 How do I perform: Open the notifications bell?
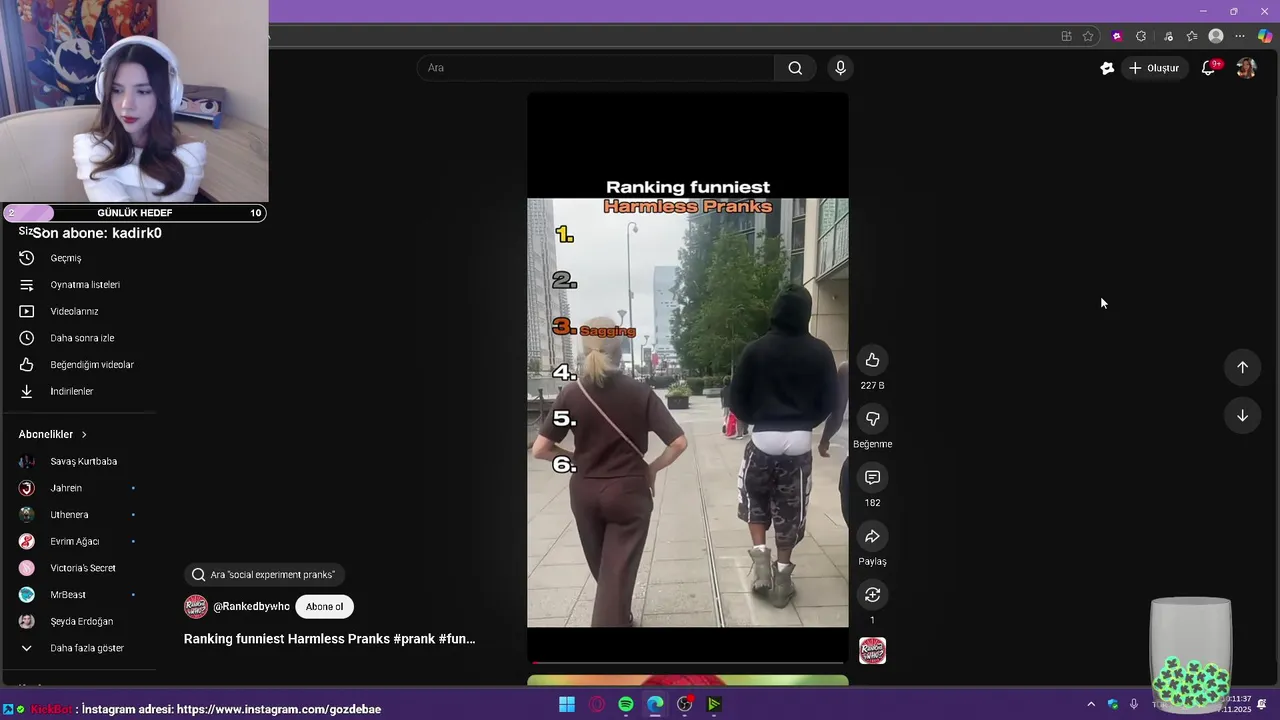pos(1208,68)
